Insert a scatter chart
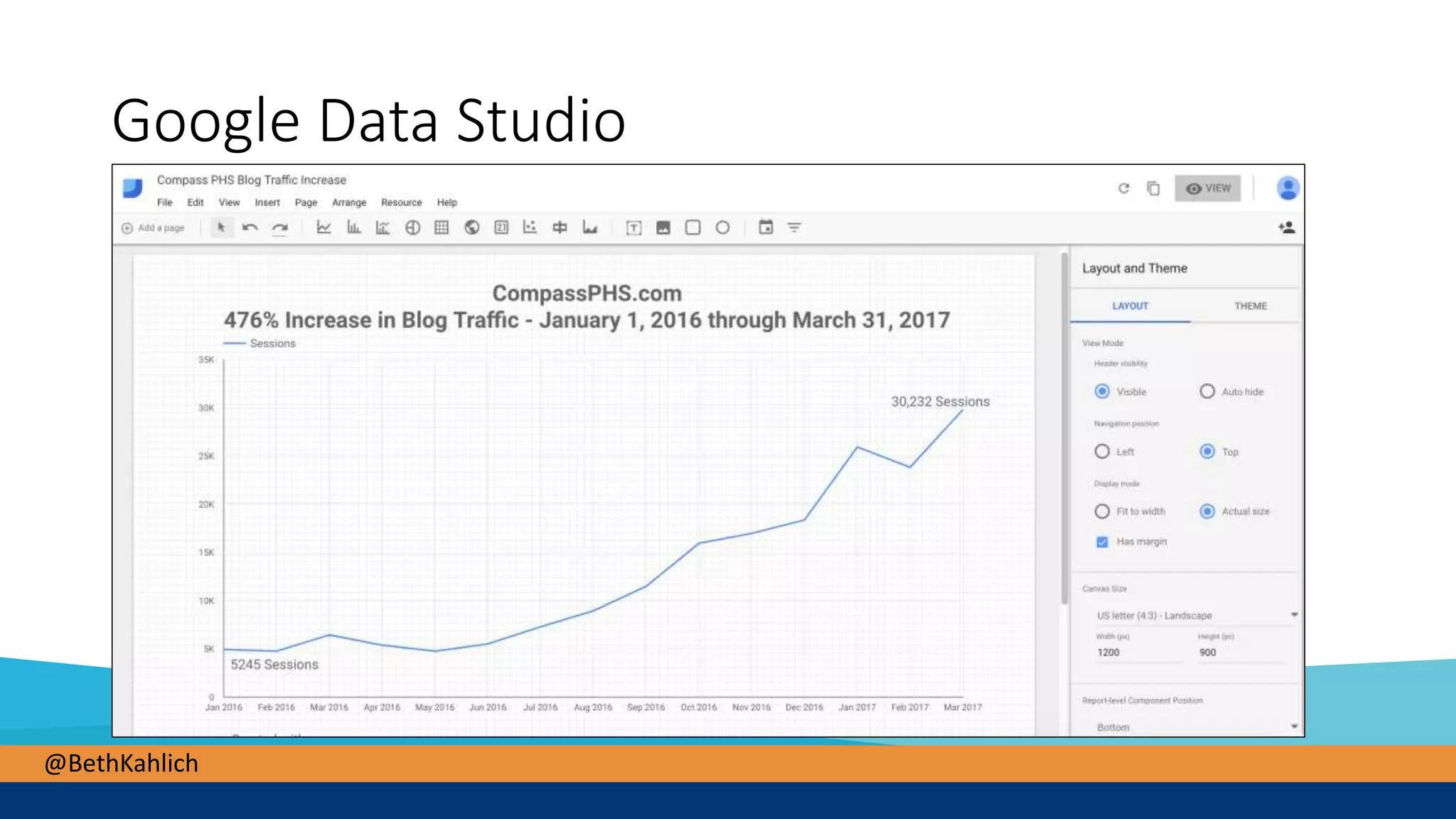 pos(530,227)
